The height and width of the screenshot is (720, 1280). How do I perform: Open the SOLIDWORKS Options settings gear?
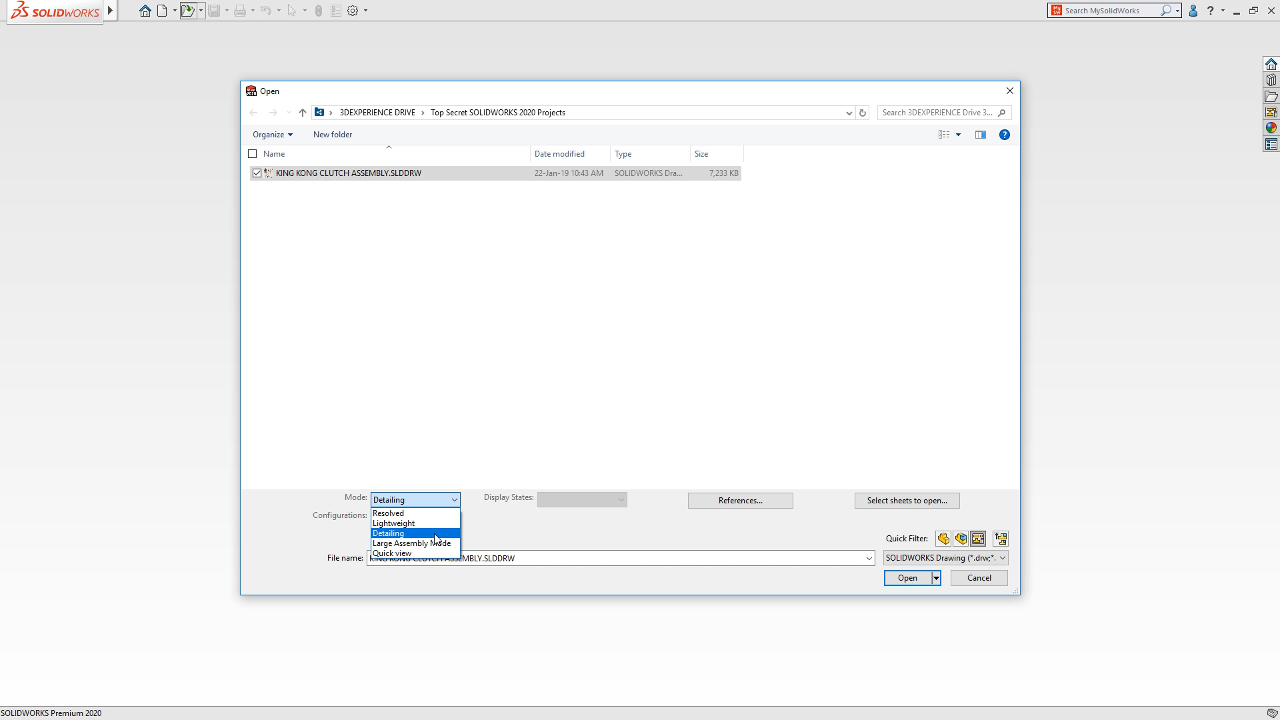352,10
